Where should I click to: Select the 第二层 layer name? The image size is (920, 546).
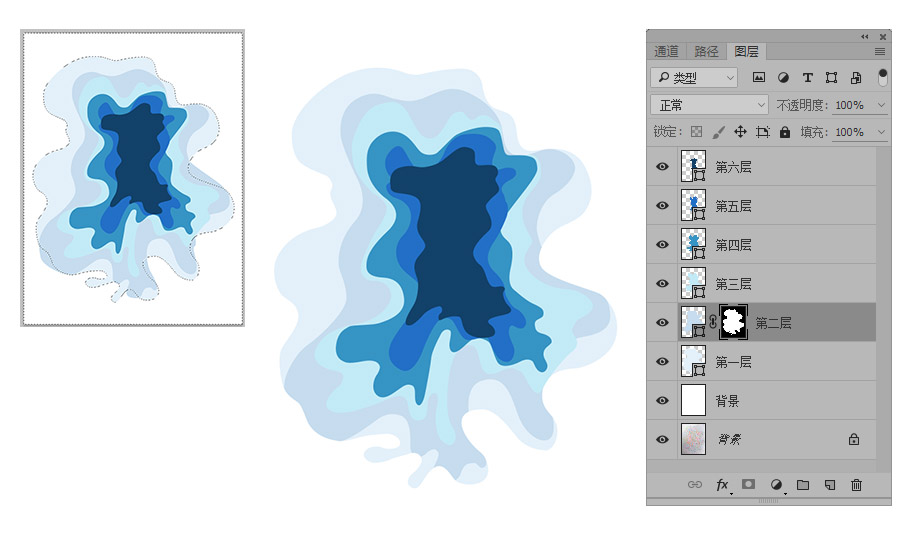tap(773, 323)
